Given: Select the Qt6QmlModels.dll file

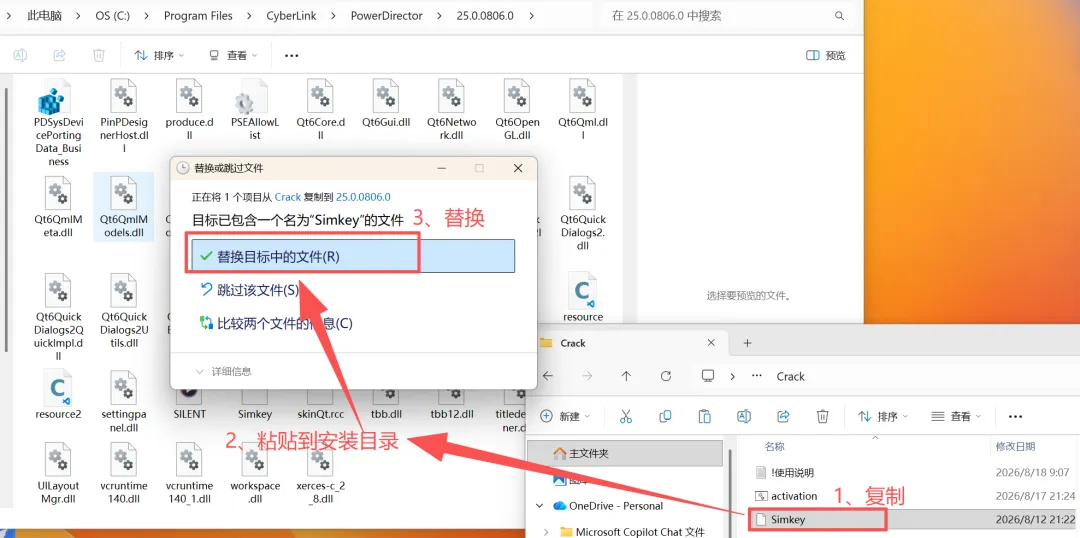Looking at the screenshot, I should click(124, 207).
